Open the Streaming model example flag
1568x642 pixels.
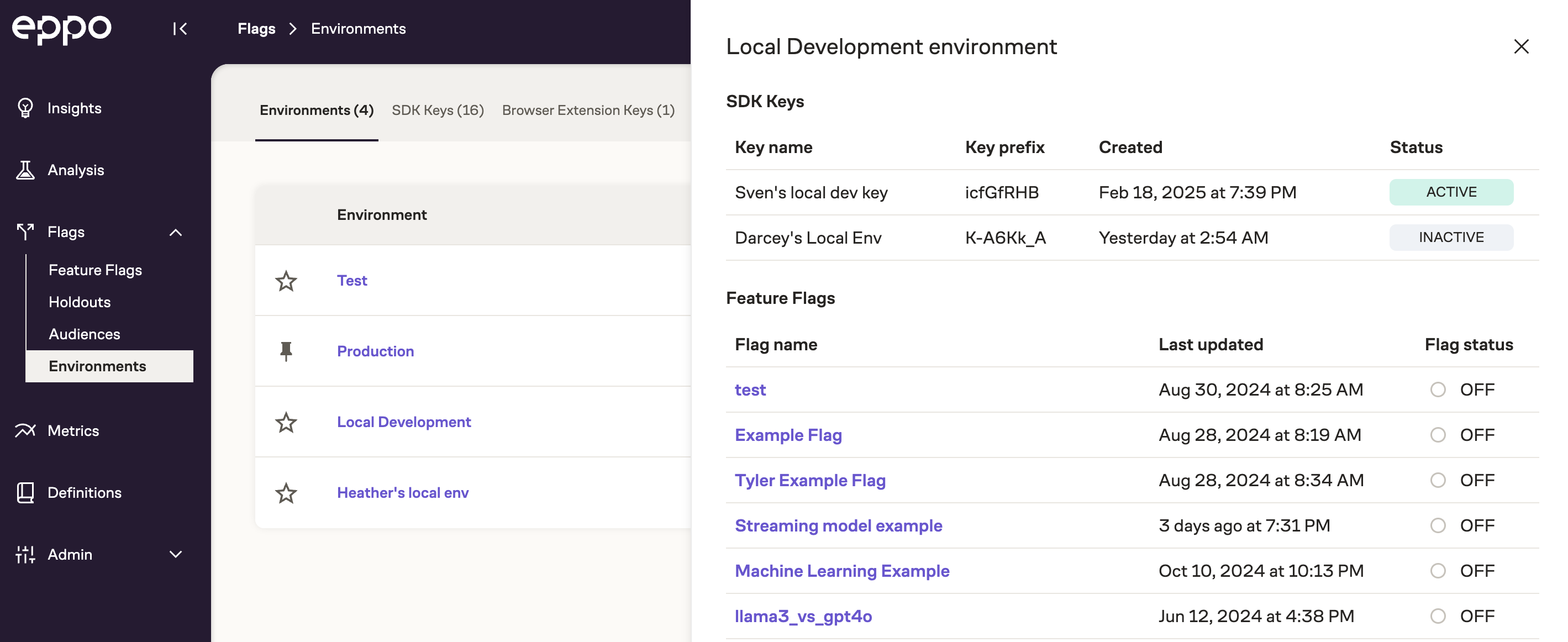click(x=838, y=525)
